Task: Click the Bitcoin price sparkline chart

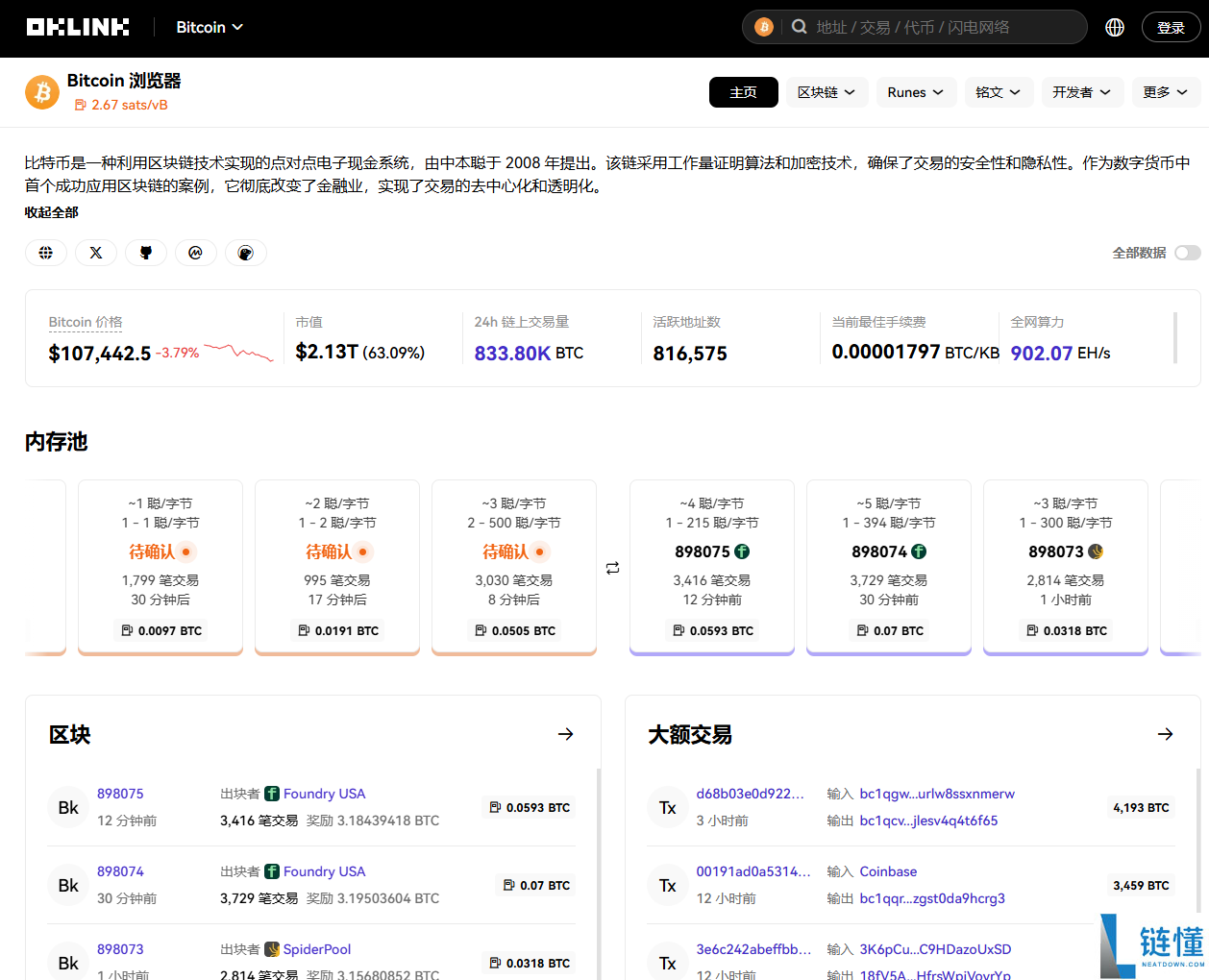Action: pyautogui.click(x=239, y=353)
